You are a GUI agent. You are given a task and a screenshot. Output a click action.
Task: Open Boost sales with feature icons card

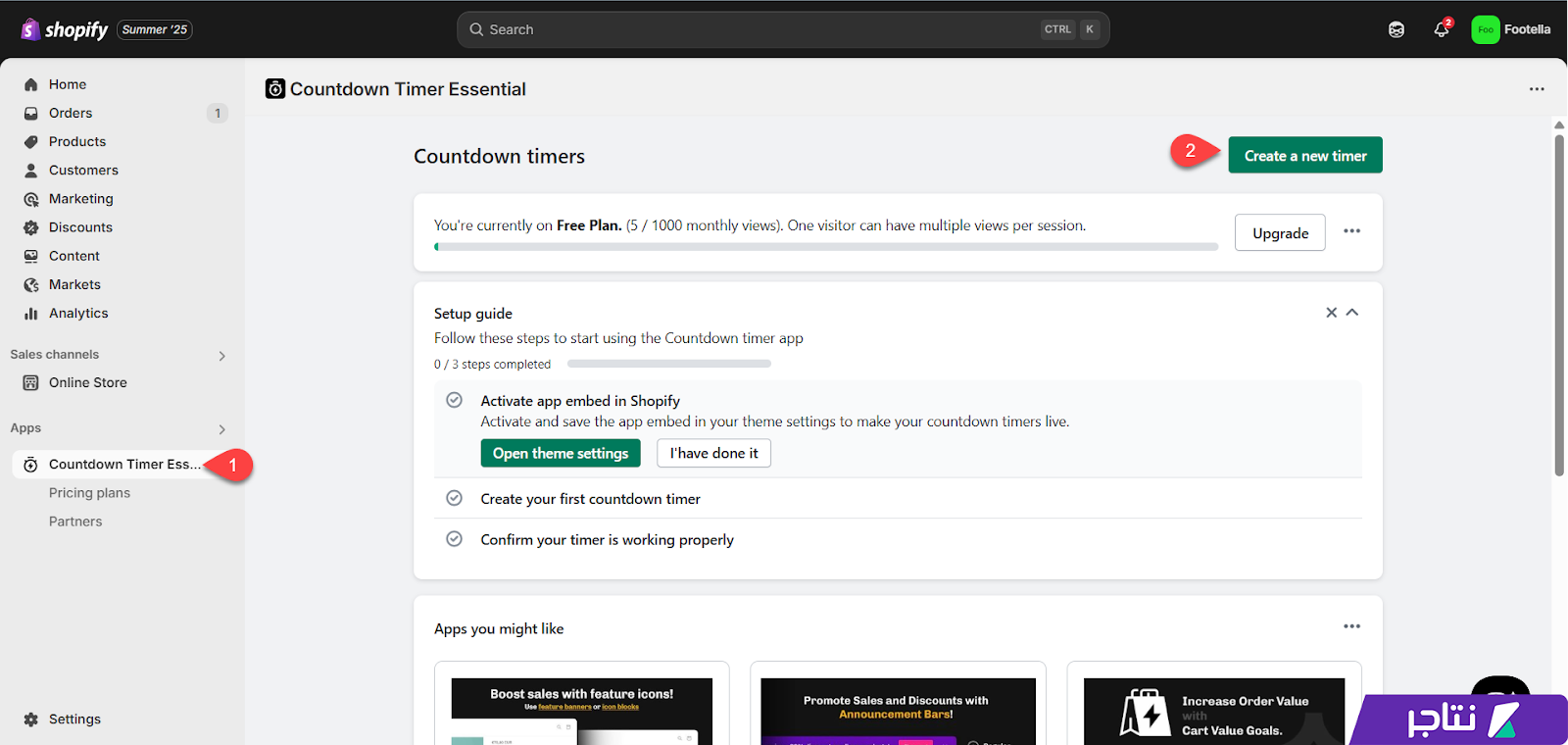pyautogui.click(x=582, y=704)
